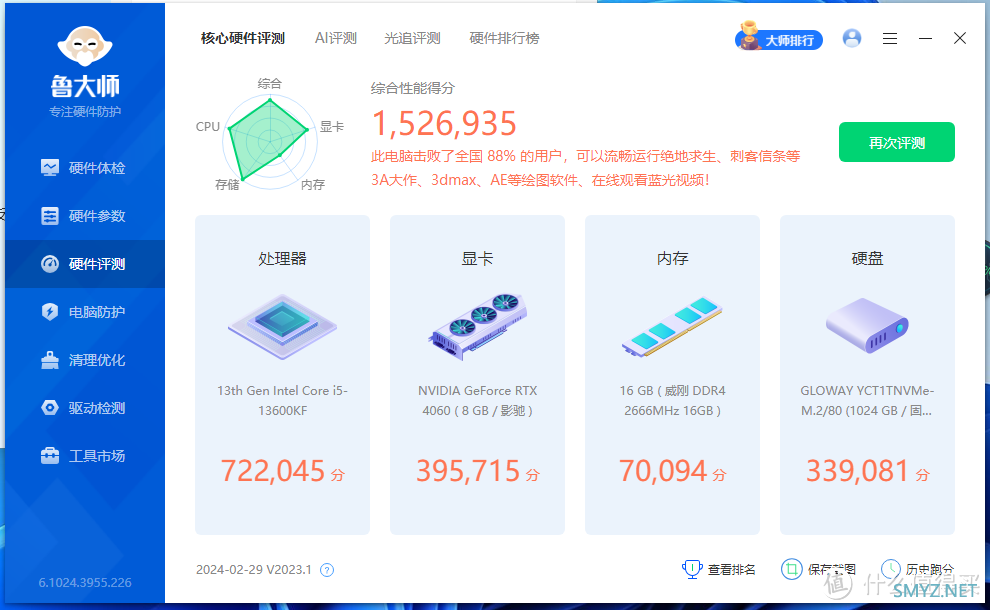Switch to the 光追评测 tab
The width and height of the screenshot is (990, 610).
tap(412, 39)
